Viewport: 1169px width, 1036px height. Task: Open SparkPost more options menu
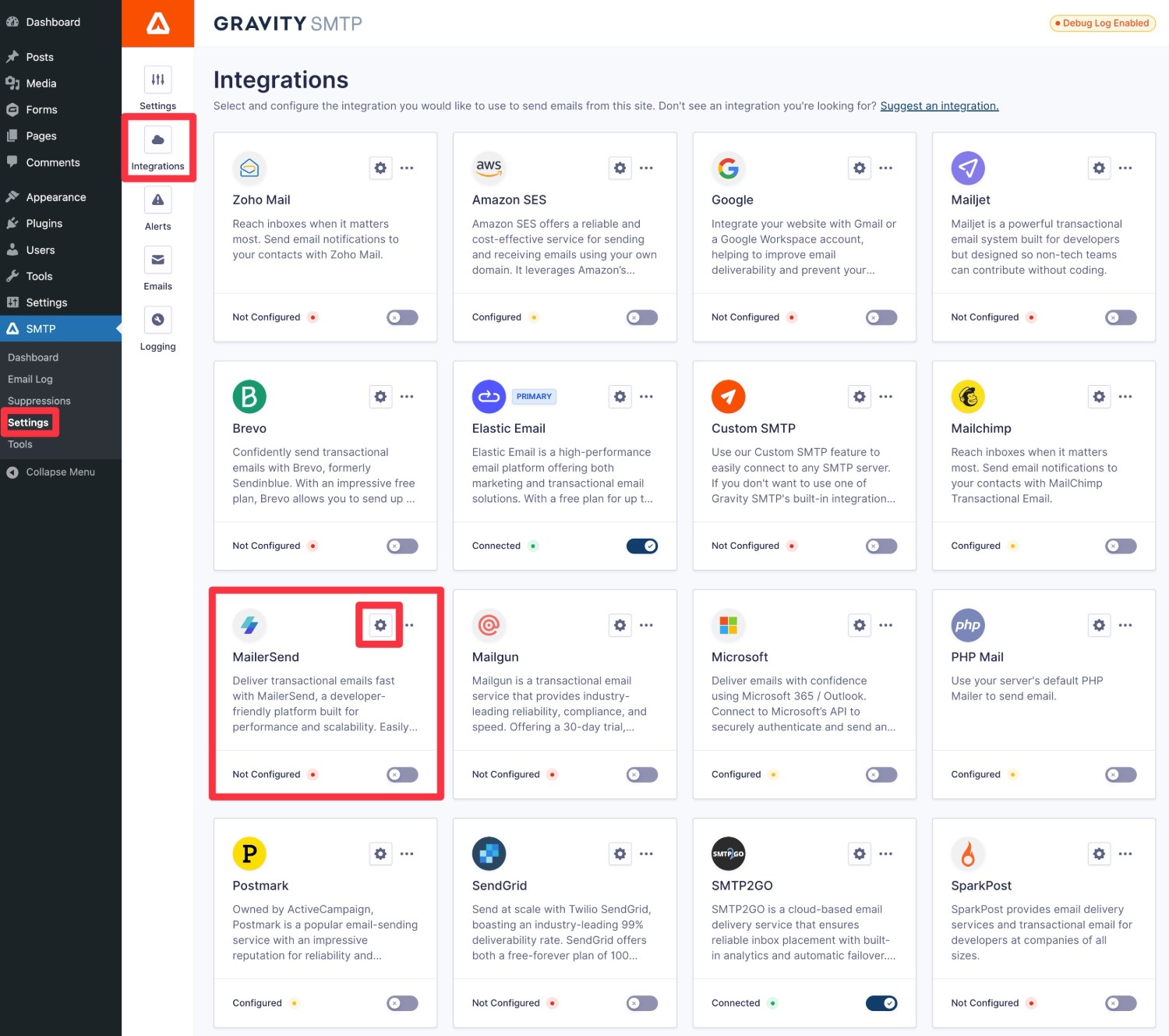click(x=1125, y=854)
